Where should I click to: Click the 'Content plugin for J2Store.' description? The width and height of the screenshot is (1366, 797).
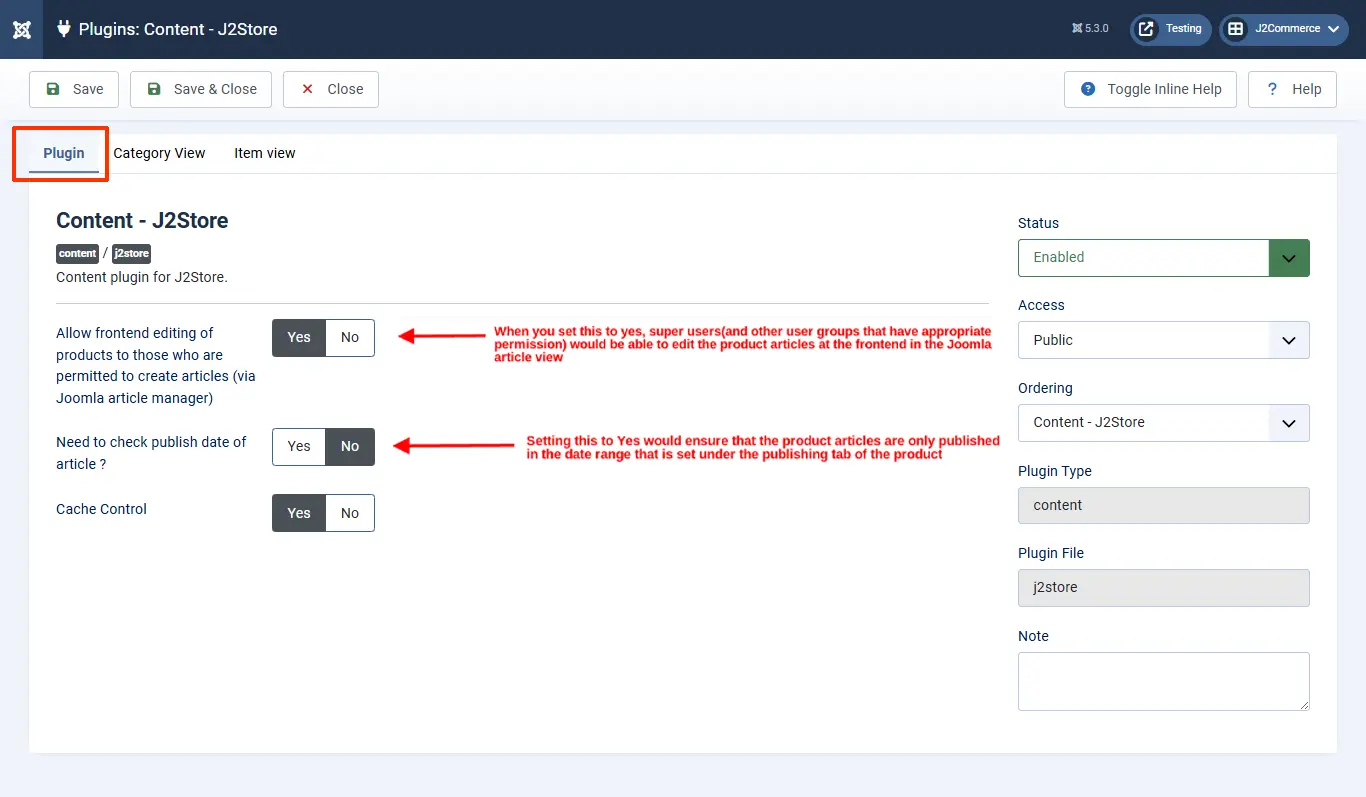(x=142, y=277)
